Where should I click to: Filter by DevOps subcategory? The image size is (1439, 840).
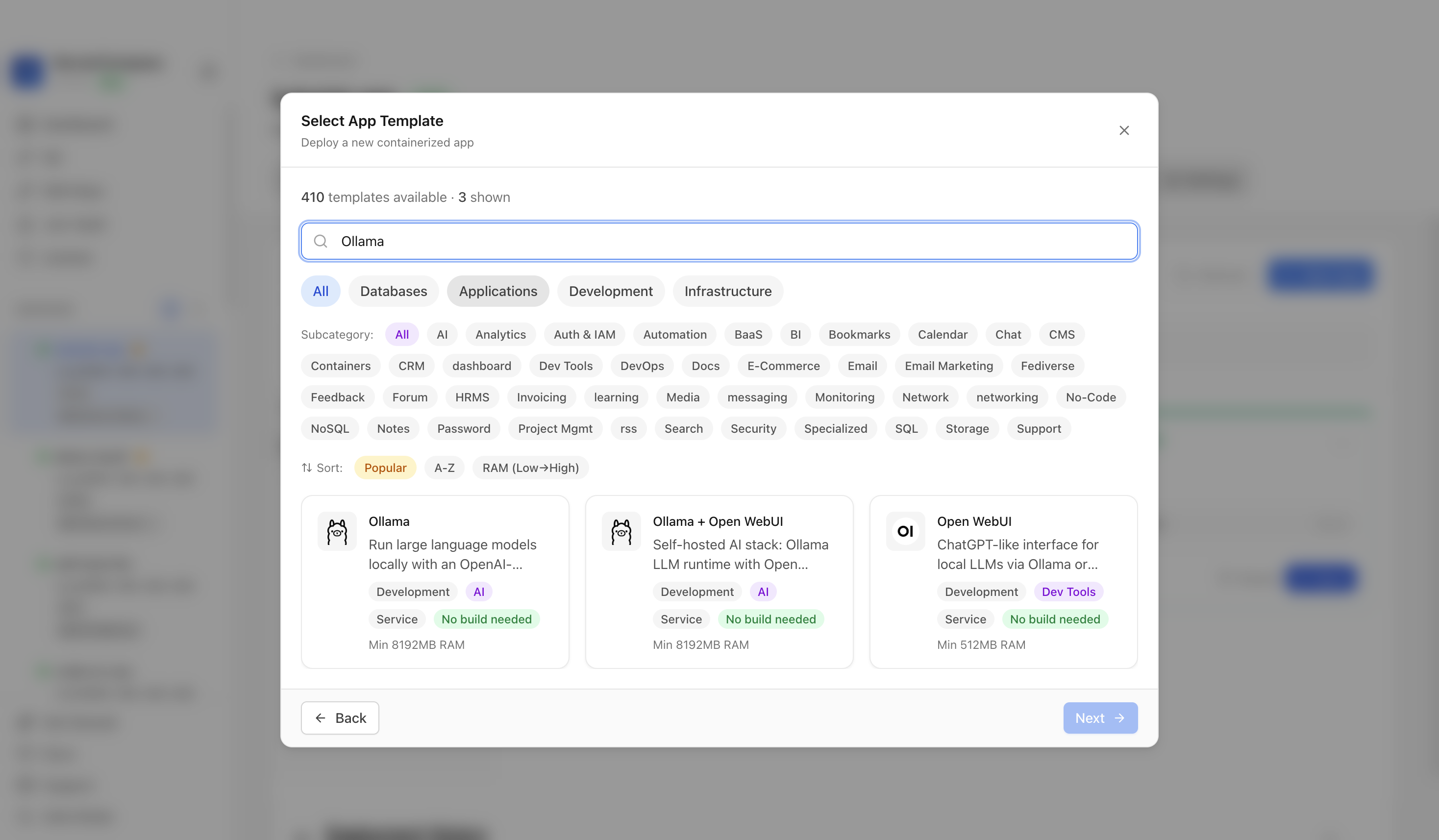tap(643, 366)
